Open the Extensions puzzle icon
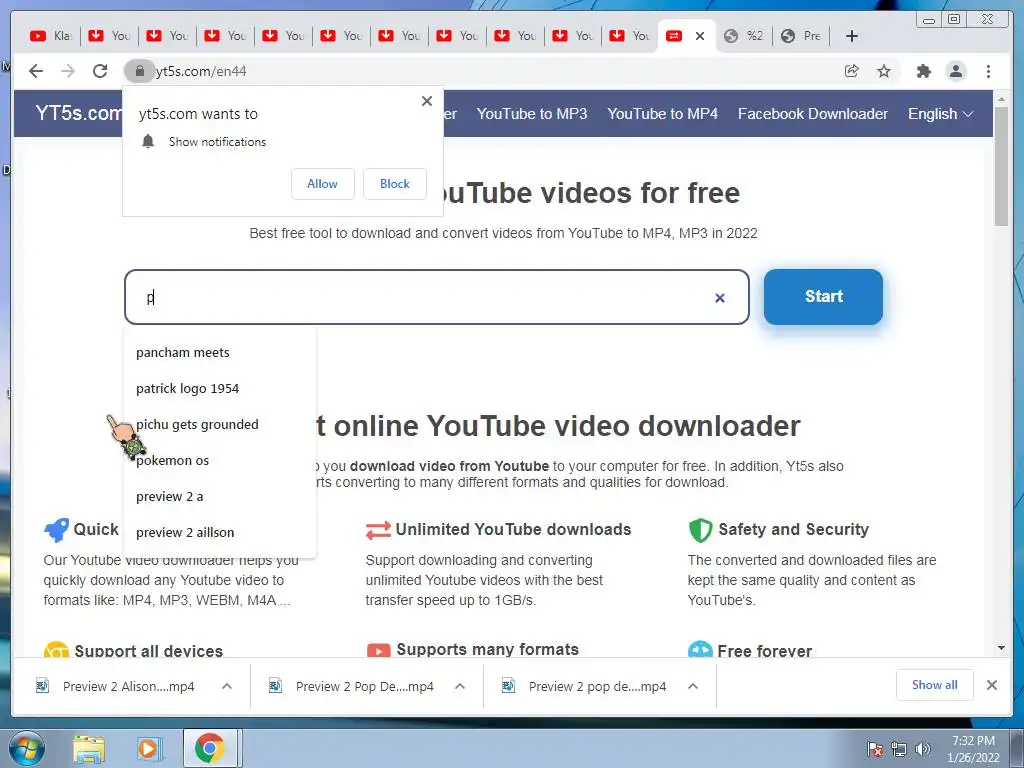 tap(923, 71)
